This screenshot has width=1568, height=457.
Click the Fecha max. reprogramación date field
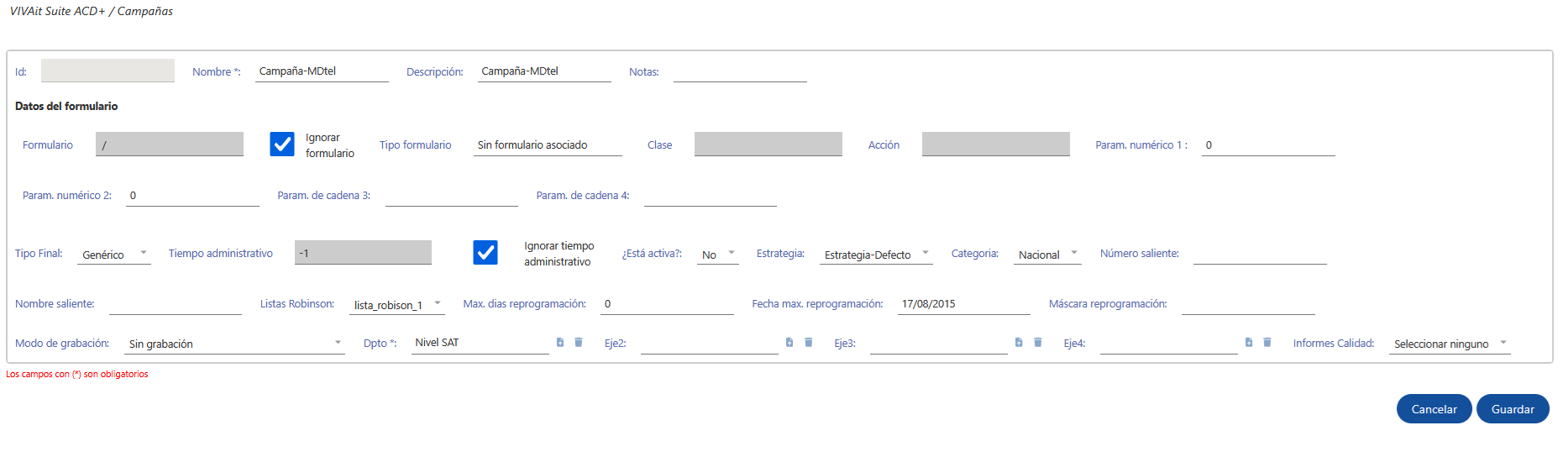pyautogui.click(x=963, y=304)
